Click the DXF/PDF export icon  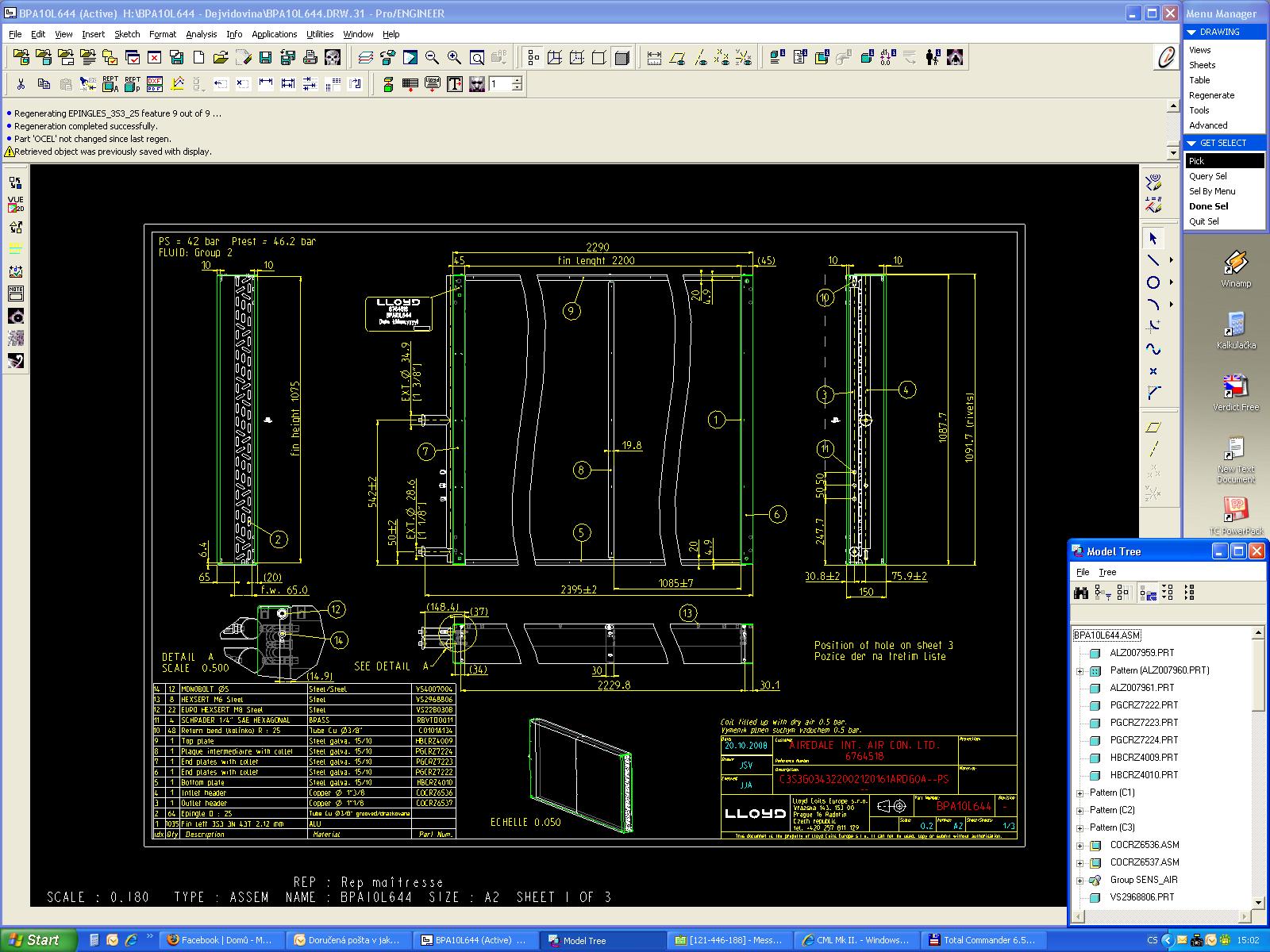pyautogui.click(x=155, y=84)
